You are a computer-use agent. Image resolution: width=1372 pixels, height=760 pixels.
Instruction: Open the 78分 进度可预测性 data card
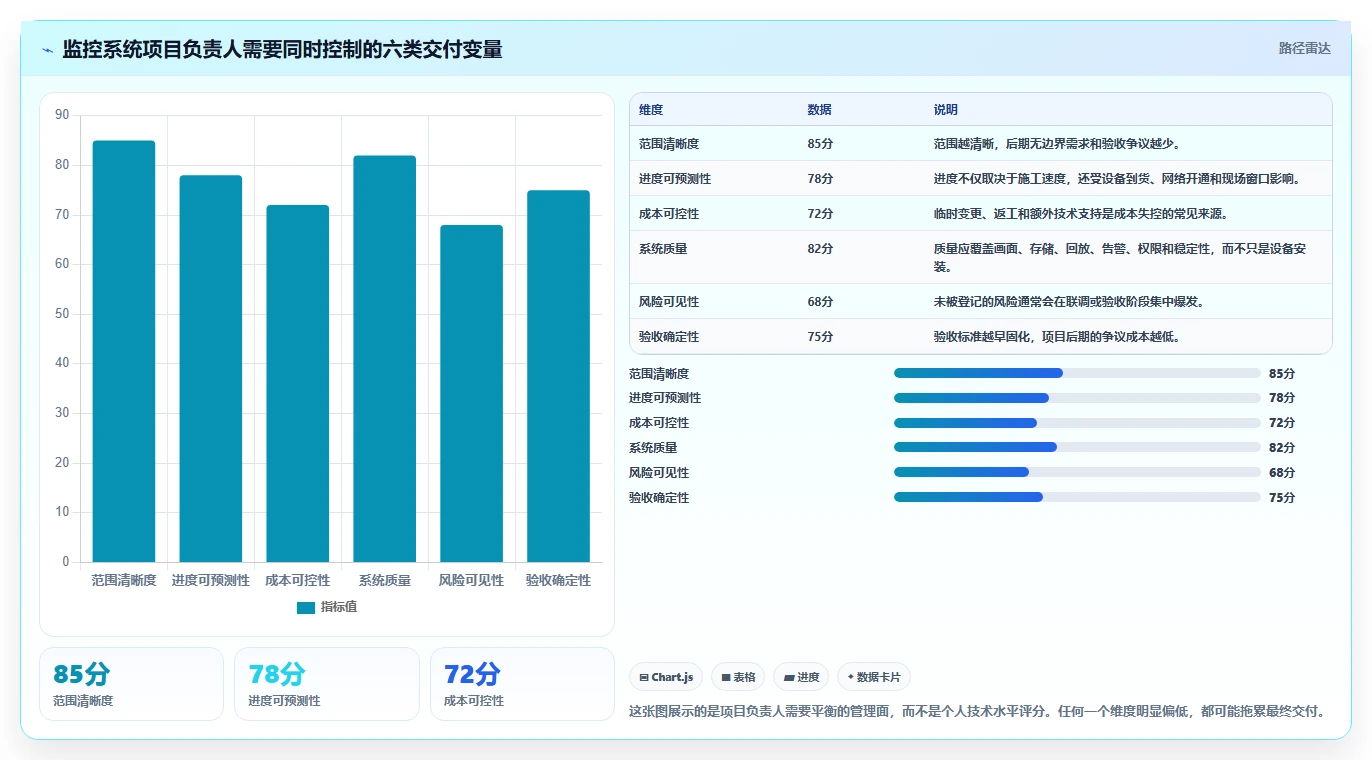327,684
